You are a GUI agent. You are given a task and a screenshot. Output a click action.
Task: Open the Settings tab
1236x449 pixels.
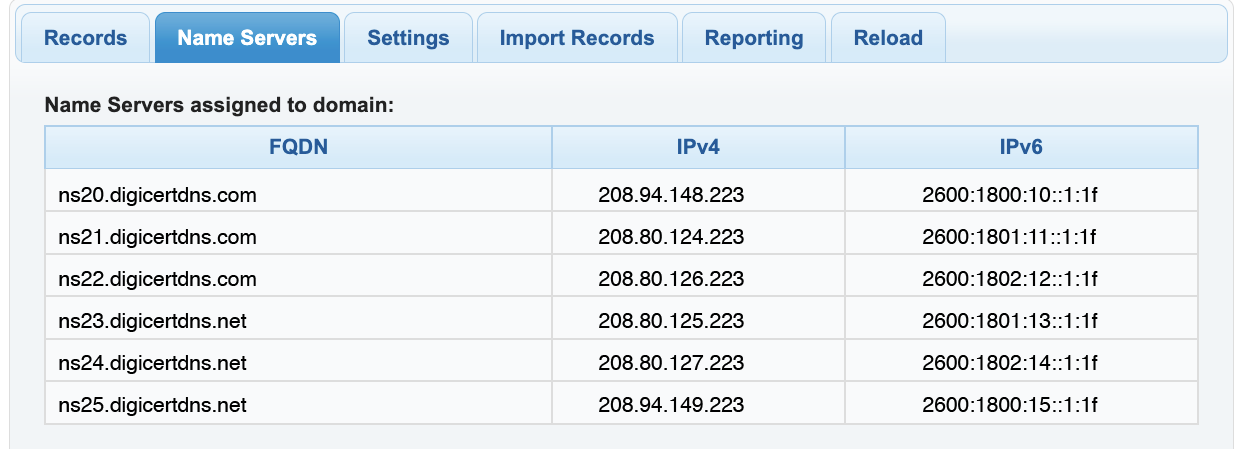click(408, 38)
